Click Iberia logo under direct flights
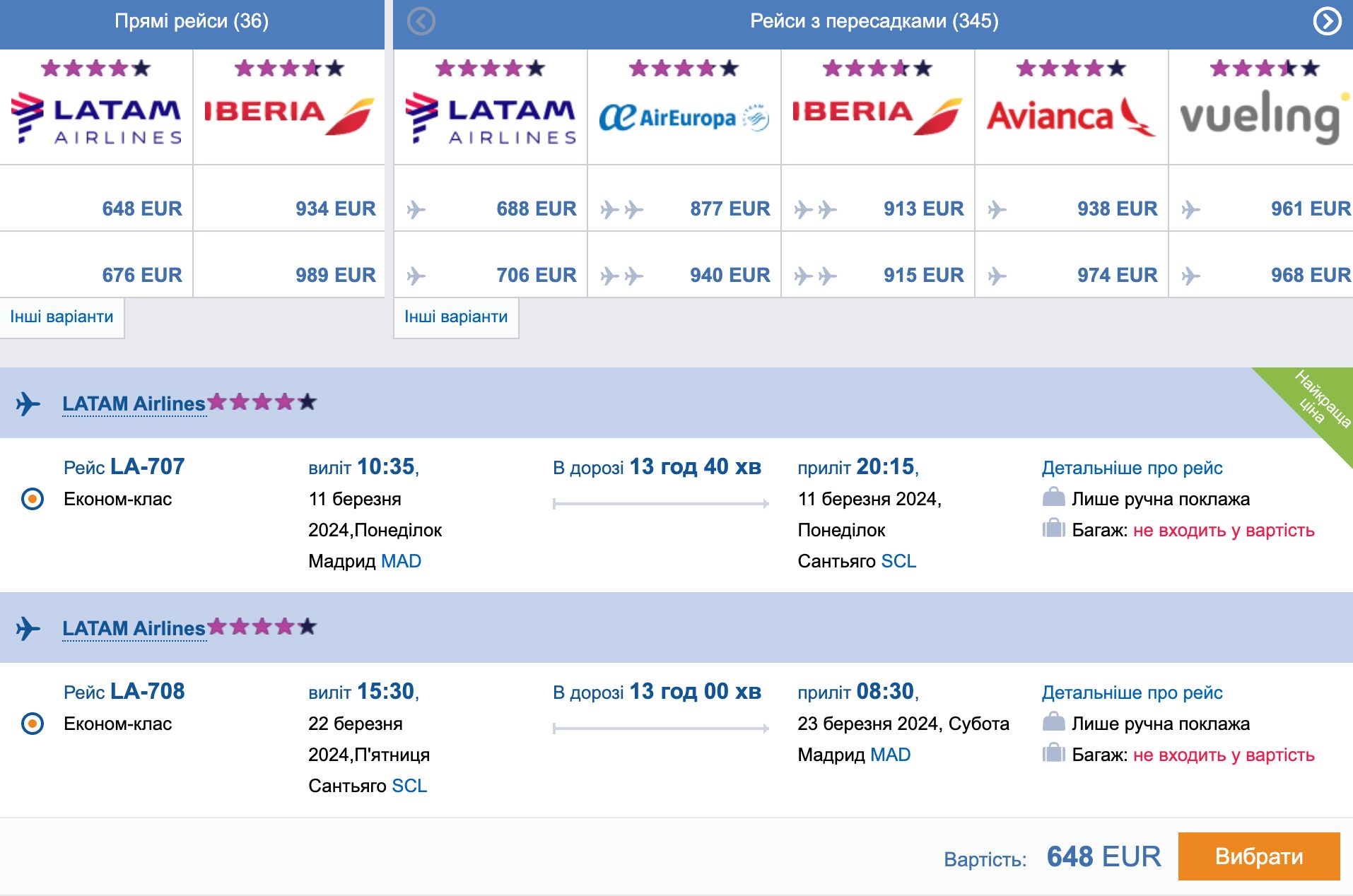The height and width of the screenshot is (896, 1353). [x=289, y=116]
